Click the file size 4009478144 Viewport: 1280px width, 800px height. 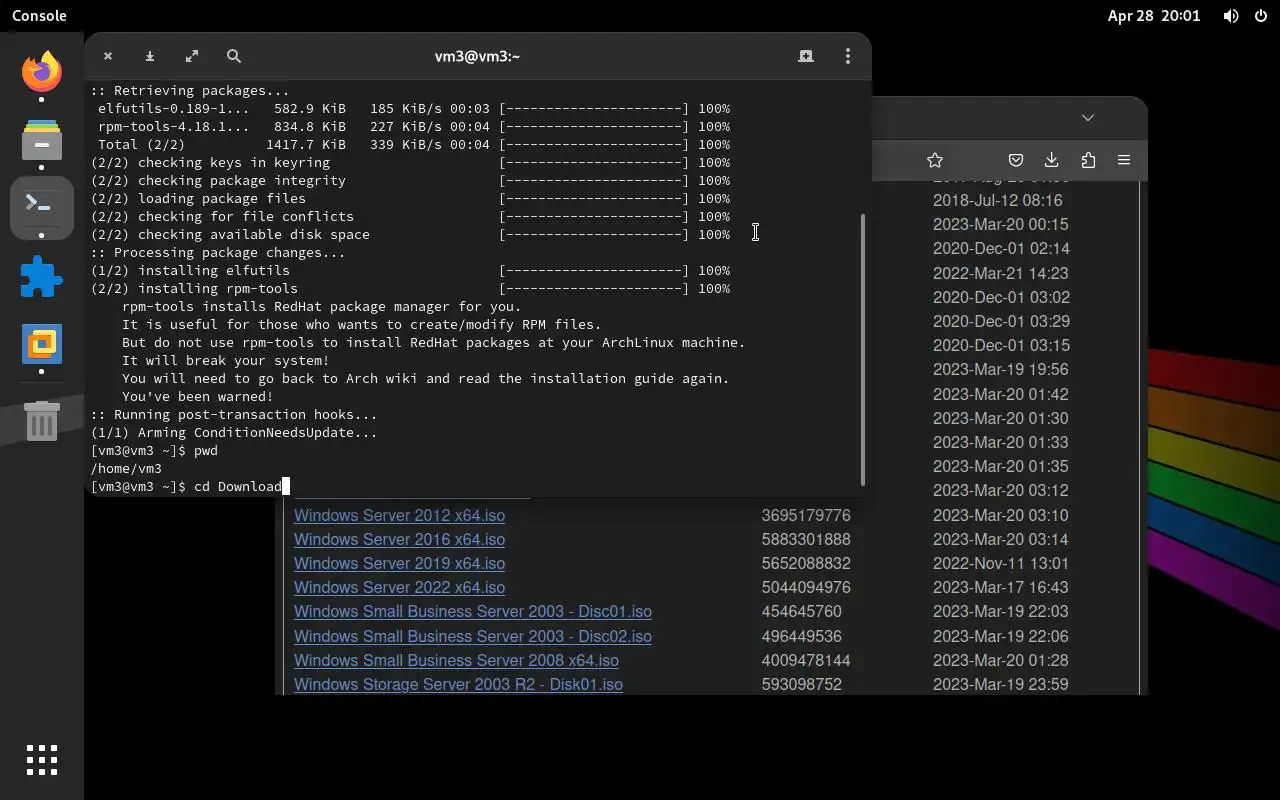(806, 660)
